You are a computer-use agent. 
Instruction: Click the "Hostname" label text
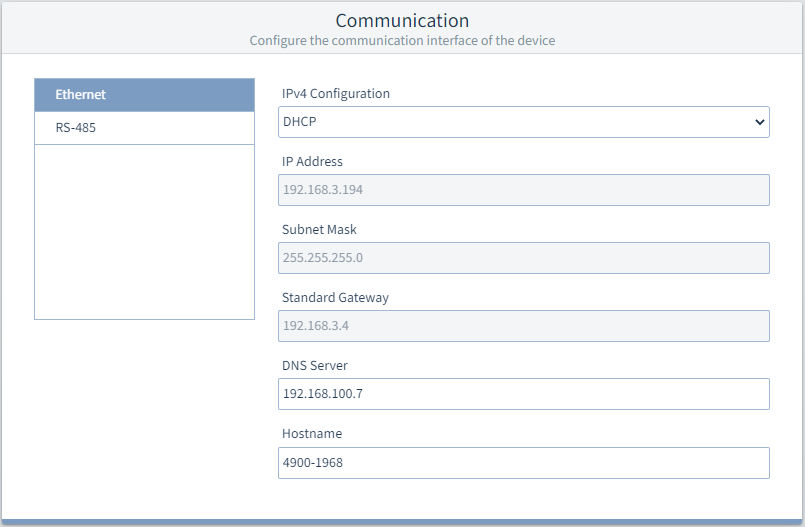(312, 434)
